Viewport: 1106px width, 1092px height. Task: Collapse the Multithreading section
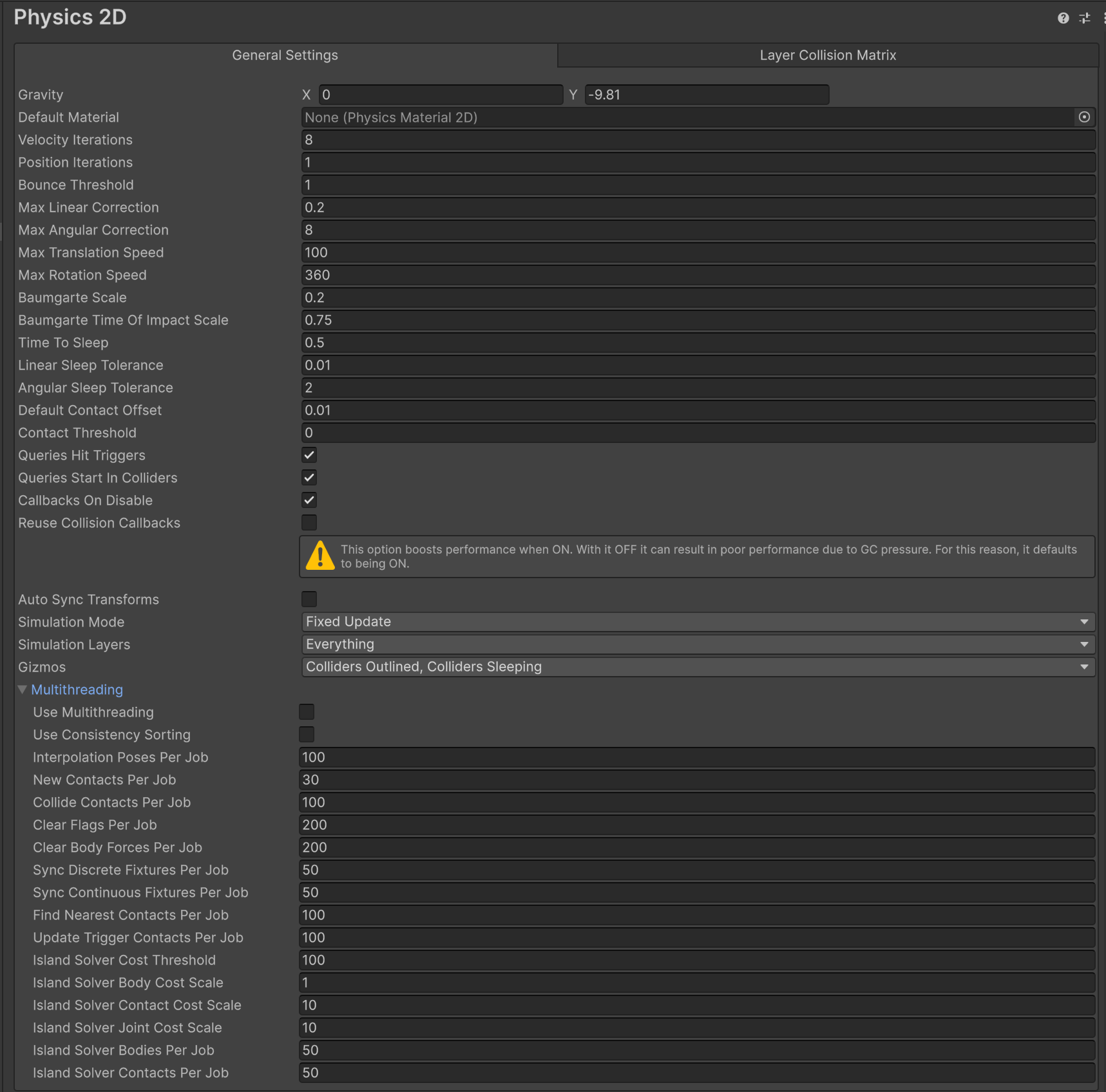pos(23,690)
